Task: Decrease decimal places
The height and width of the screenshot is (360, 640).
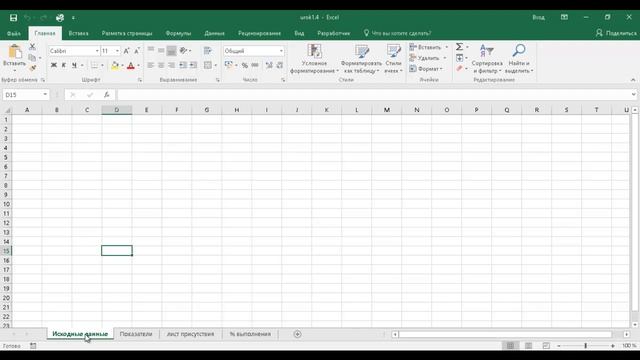Action: pyautogui.click(x=280, y=65)
